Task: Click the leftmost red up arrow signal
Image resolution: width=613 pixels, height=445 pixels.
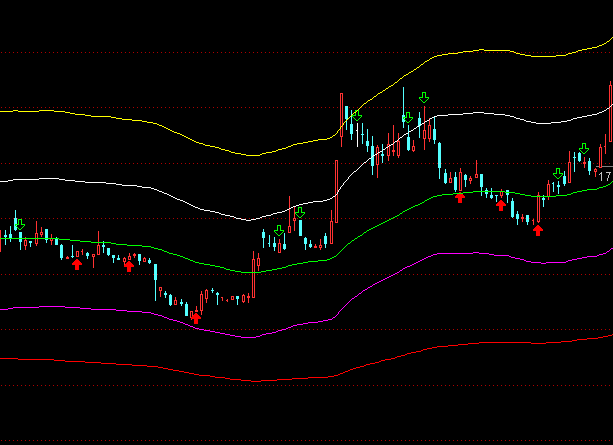Action: (77, 264)
